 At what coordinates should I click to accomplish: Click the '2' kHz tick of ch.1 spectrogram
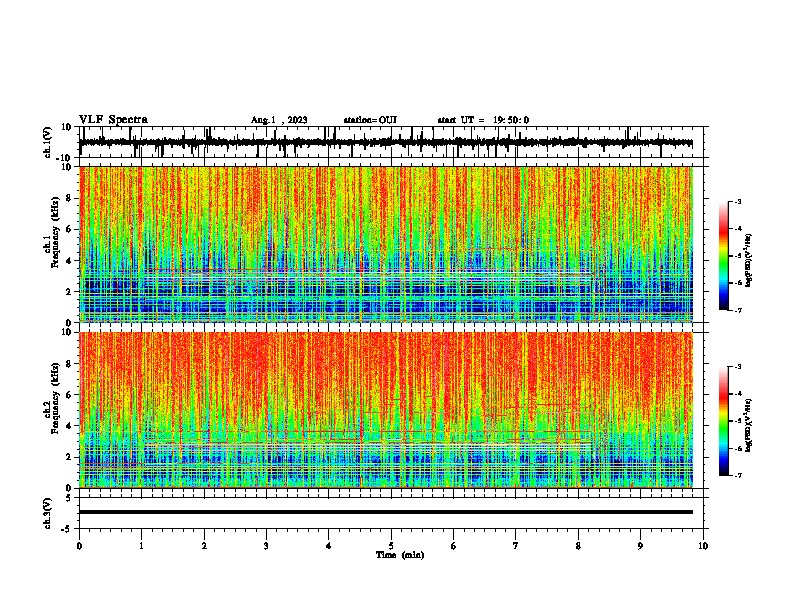(70, 292)
